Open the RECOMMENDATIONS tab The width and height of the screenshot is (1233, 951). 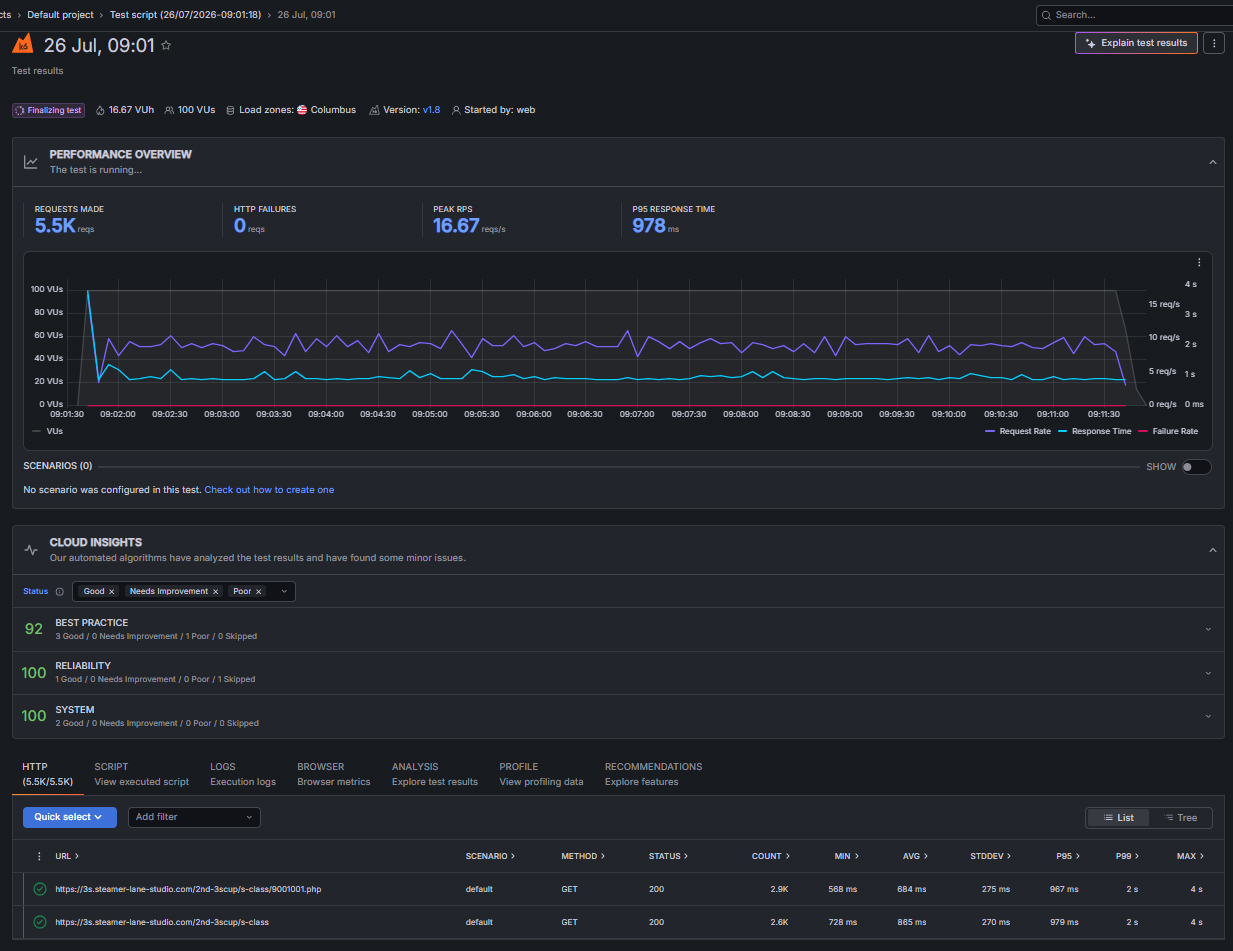[653, 774]
